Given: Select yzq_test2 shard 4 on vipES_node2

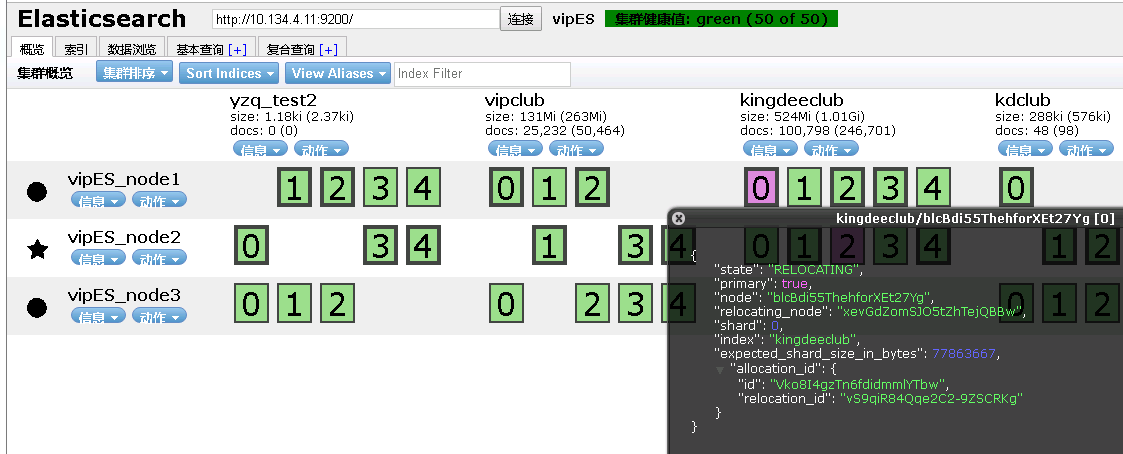Looking at the screenshot, I should point(423,246).
